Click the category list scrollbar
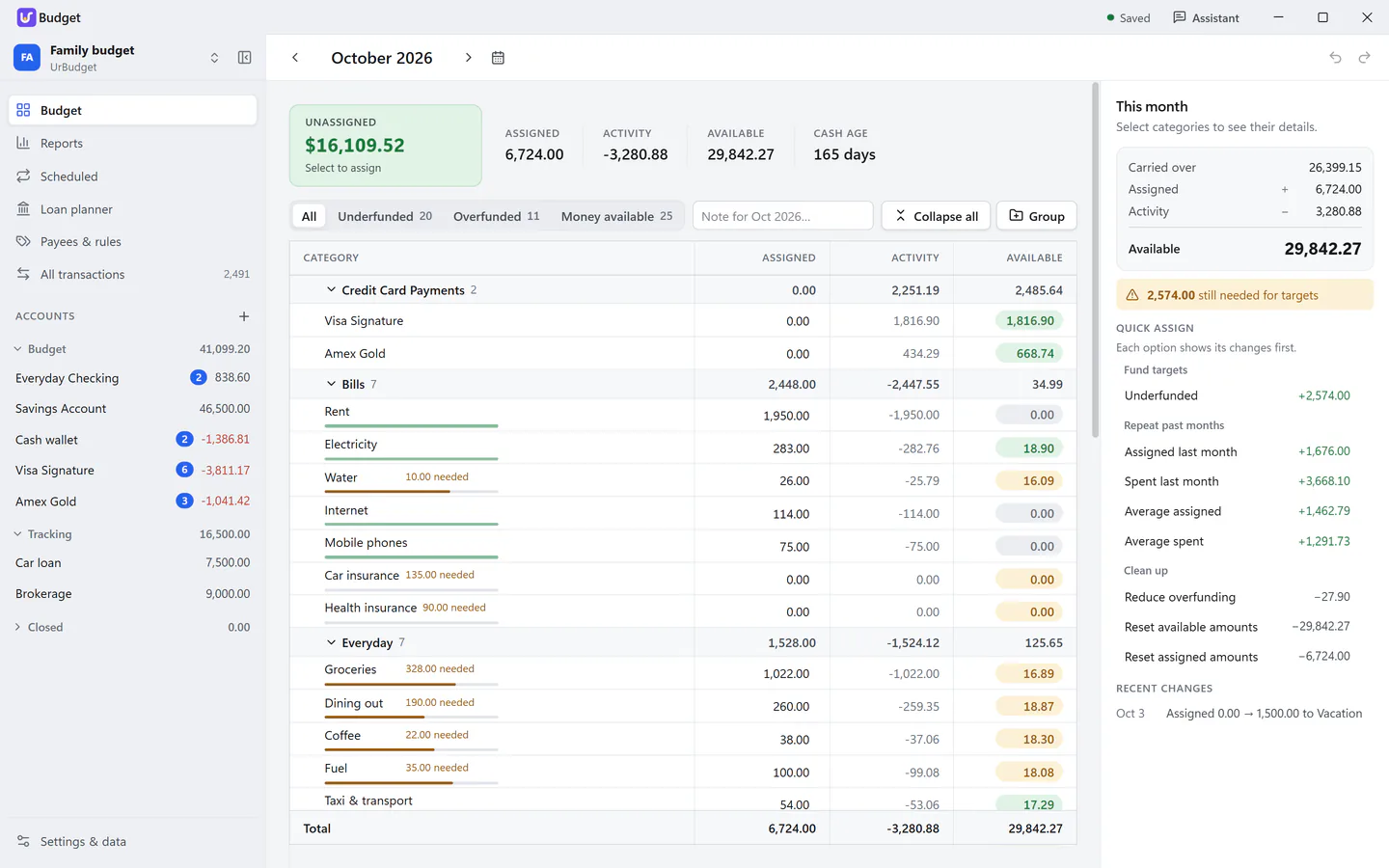The height and width of the screenshot is (868, 1389). point(1096,260)
